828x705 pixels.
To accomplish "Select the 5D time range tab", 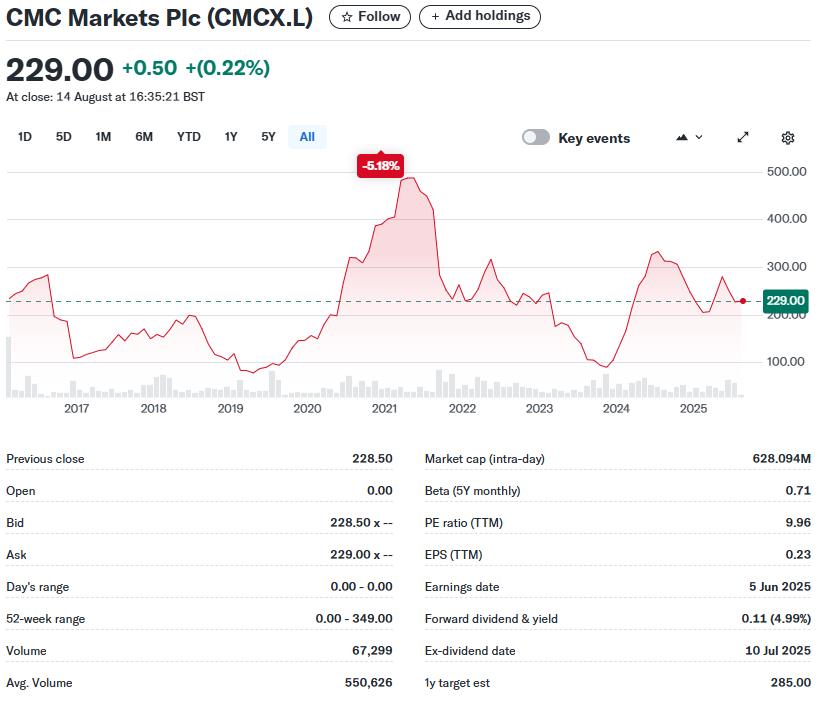I will [x=64, y=137].
